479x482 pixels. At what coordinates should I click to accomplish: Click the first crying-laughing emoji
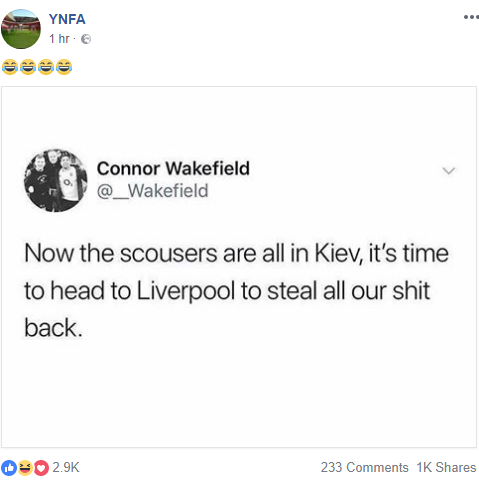(x=10, y=67)
